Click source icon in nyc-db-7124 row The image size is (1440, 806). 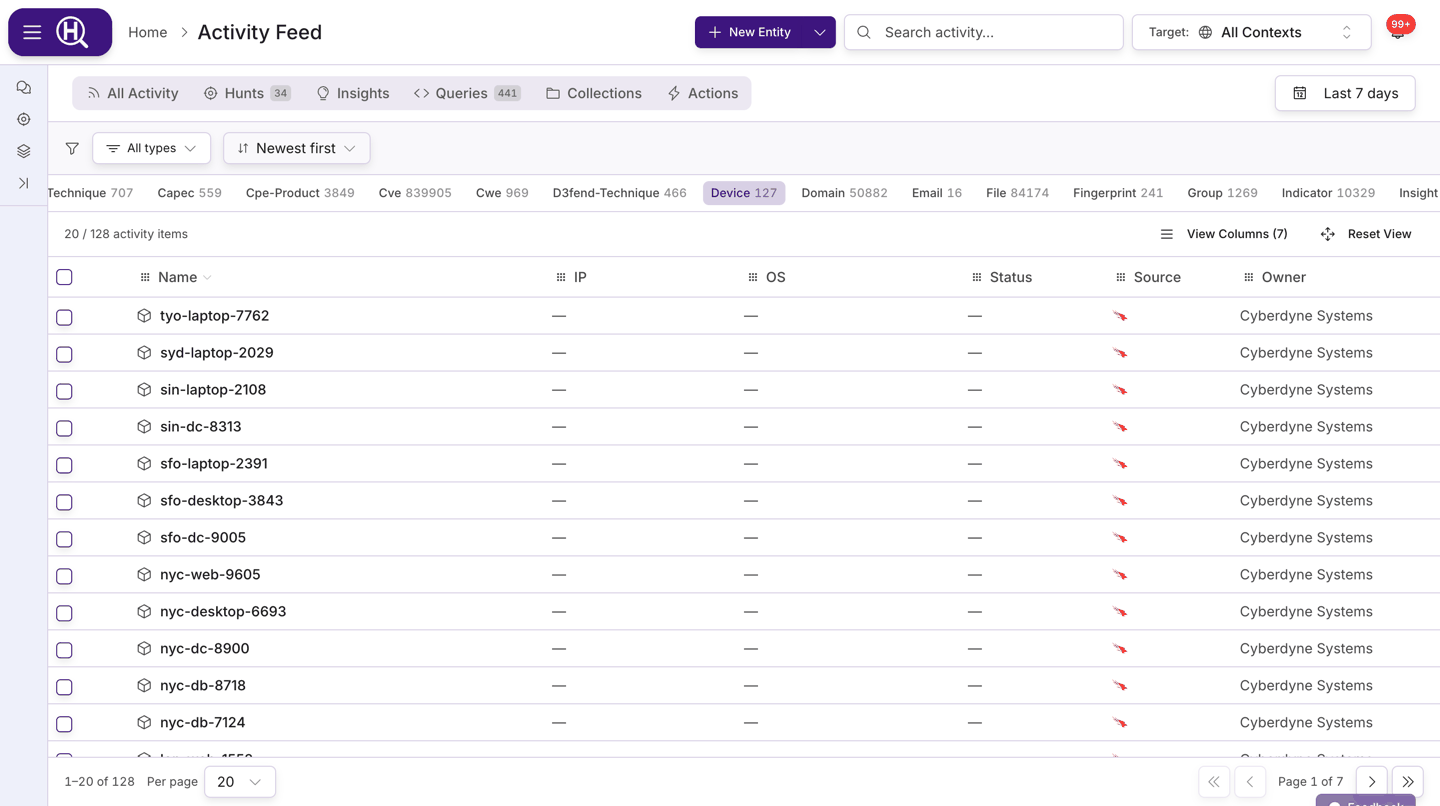[1120, 723]
